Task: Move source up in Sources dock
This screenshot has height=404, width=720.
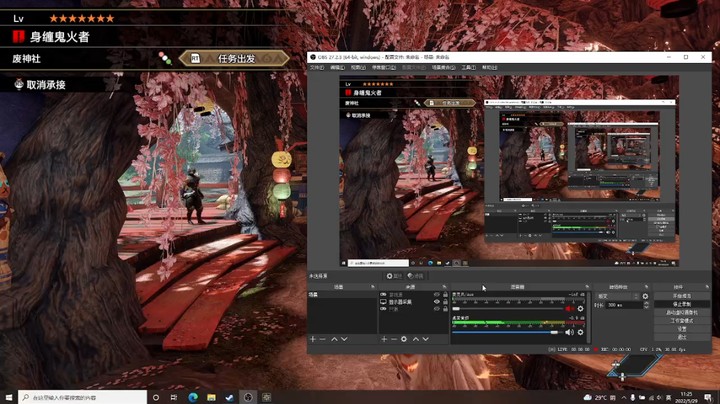Action: pyautogui.click(x=416, y=339)
